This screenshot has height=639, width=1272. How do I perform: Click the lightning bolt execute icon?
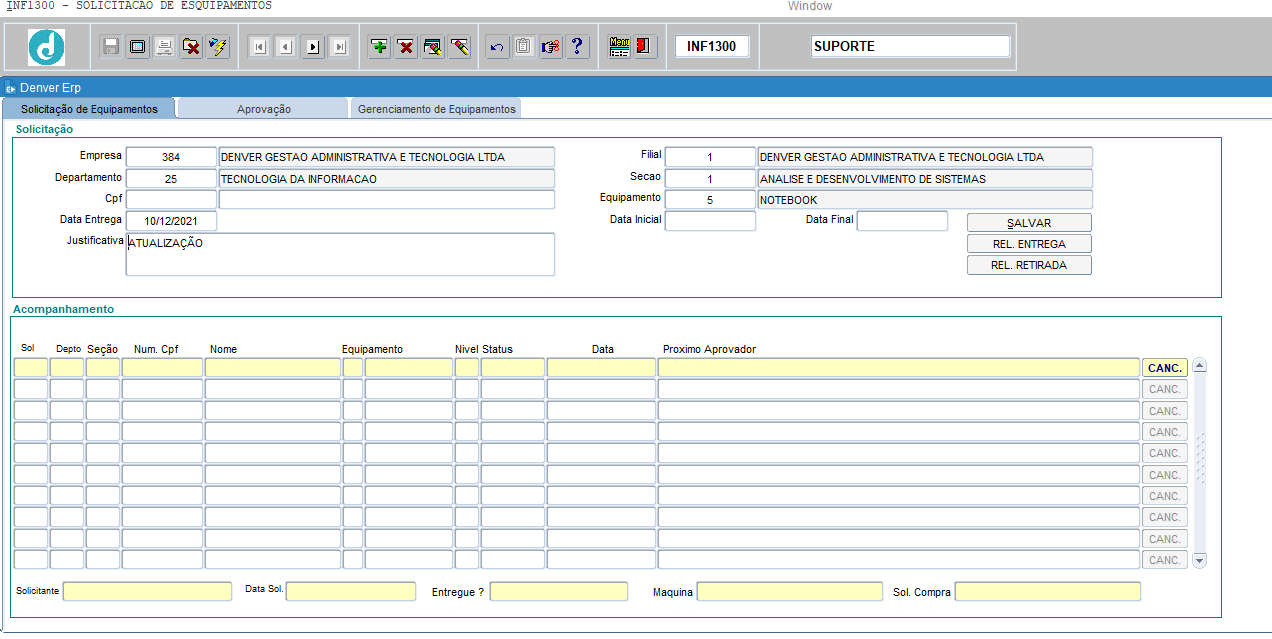point(219,46)
